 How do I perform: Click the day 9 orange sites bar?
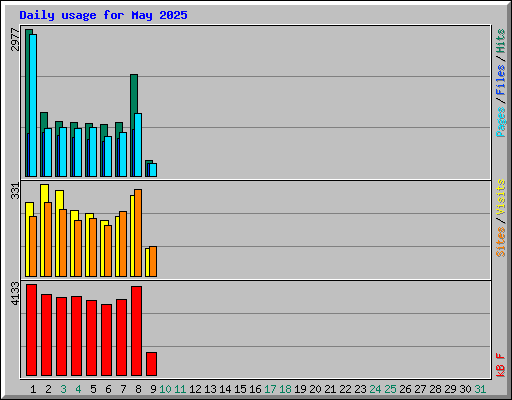(x=153, y=262)
